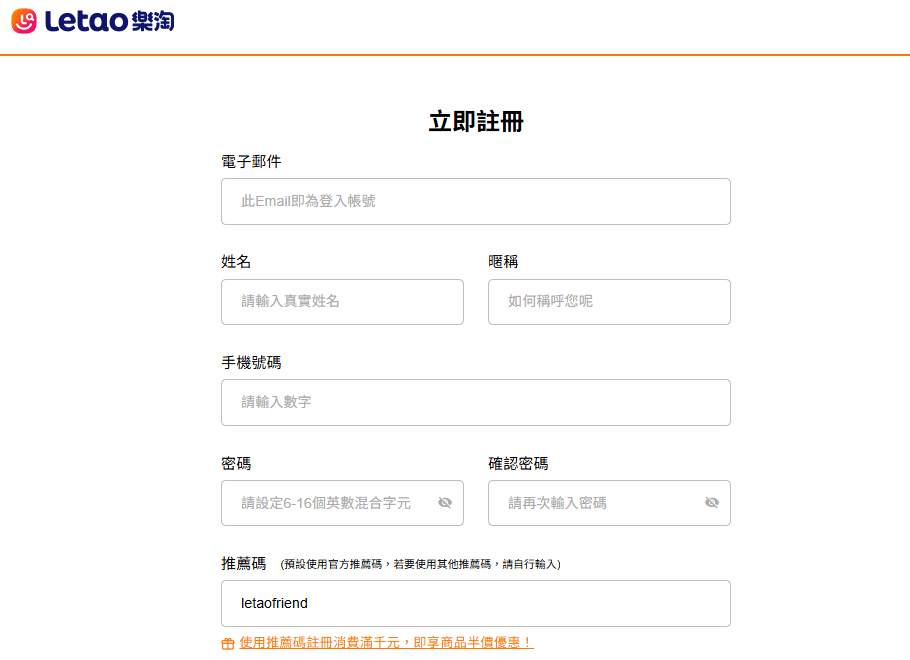
Task: Click the 立即註冊 page heading
Action: pos(476,122)
